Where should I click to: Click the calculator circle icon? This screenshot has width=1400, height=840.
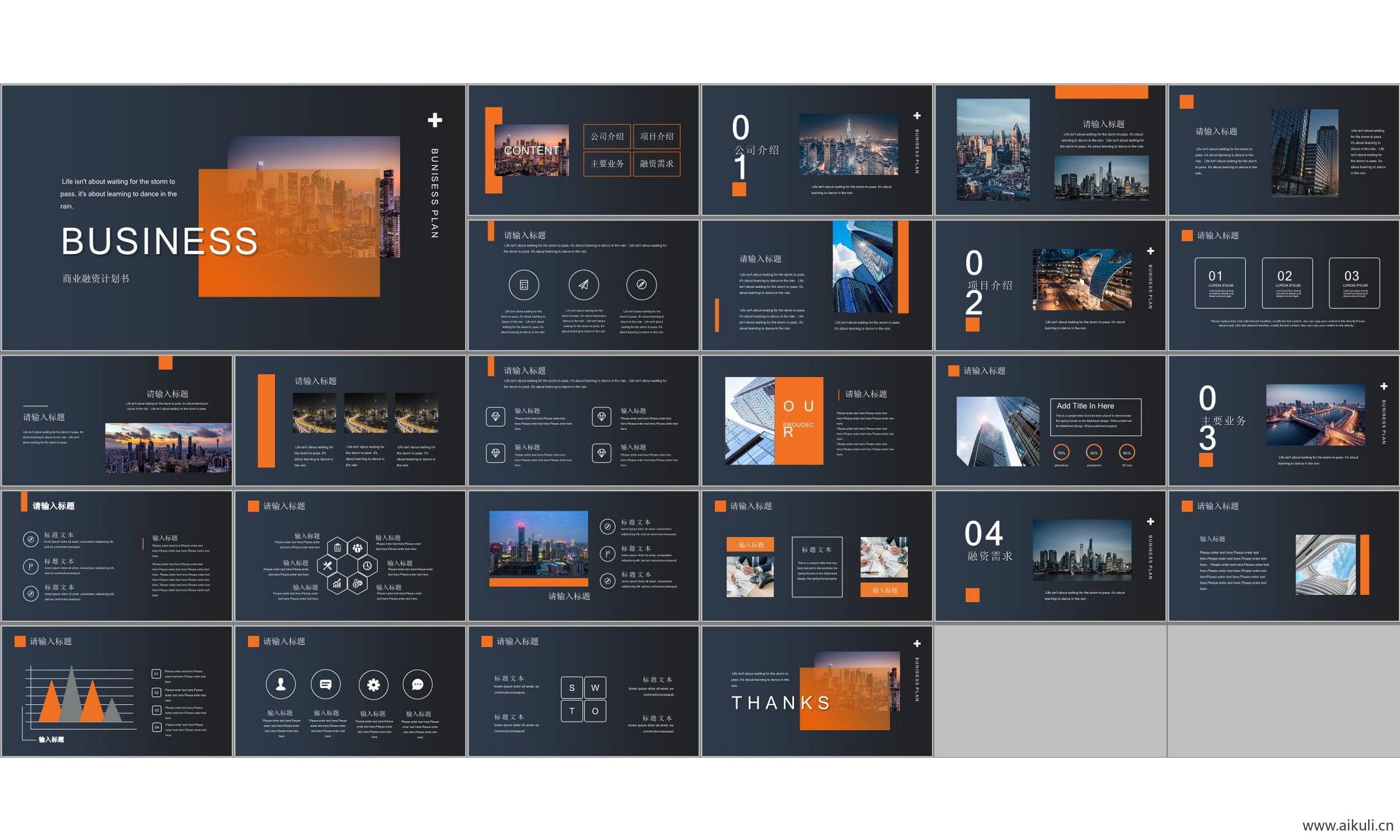(524, 284)
